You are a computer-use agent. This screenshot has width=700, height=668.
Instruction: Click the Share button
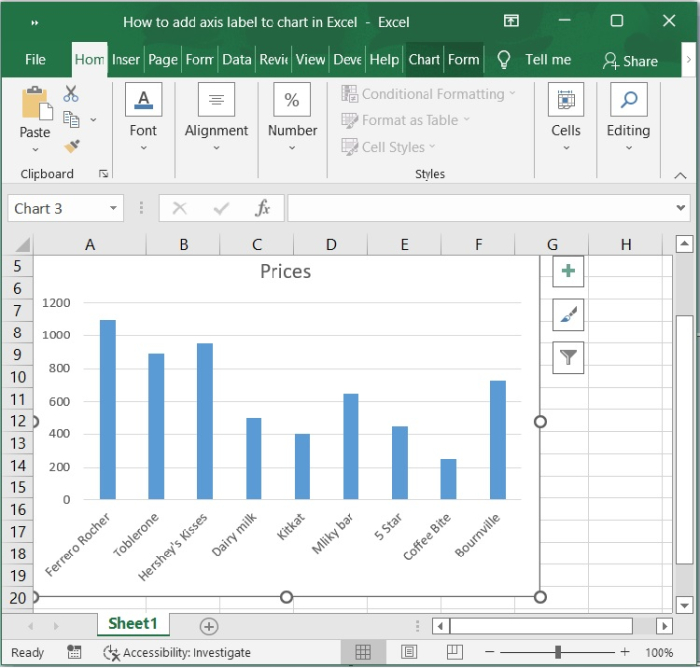click(x=630, y=61)
